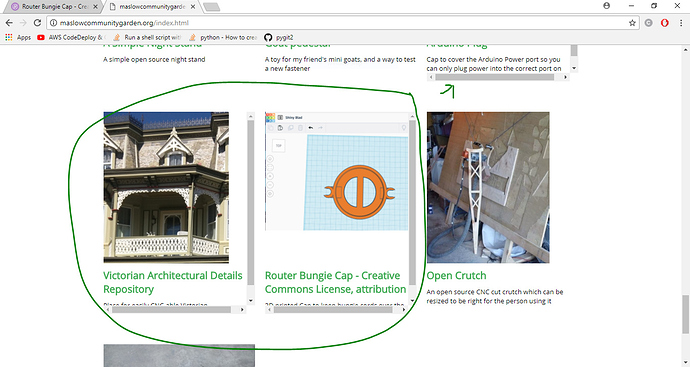Screen dimensions: 690x367
Task: Click the browser forward arrow
Action: click(x=23, y=23)
